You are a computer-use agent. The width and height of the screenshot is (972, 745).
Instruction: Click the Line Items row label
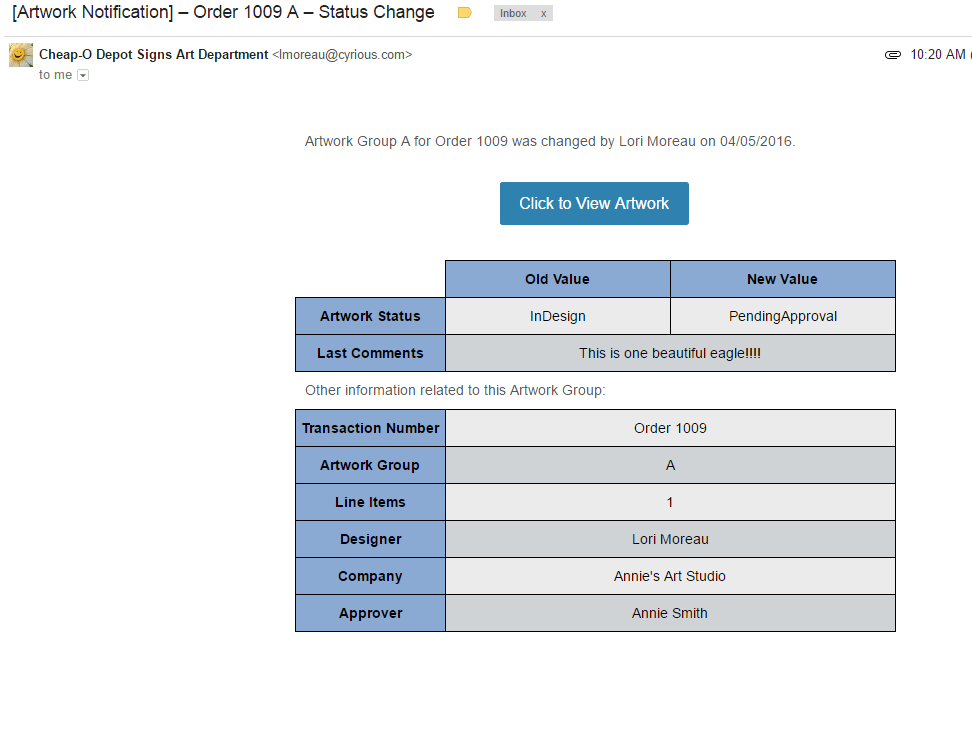point(370,502)
